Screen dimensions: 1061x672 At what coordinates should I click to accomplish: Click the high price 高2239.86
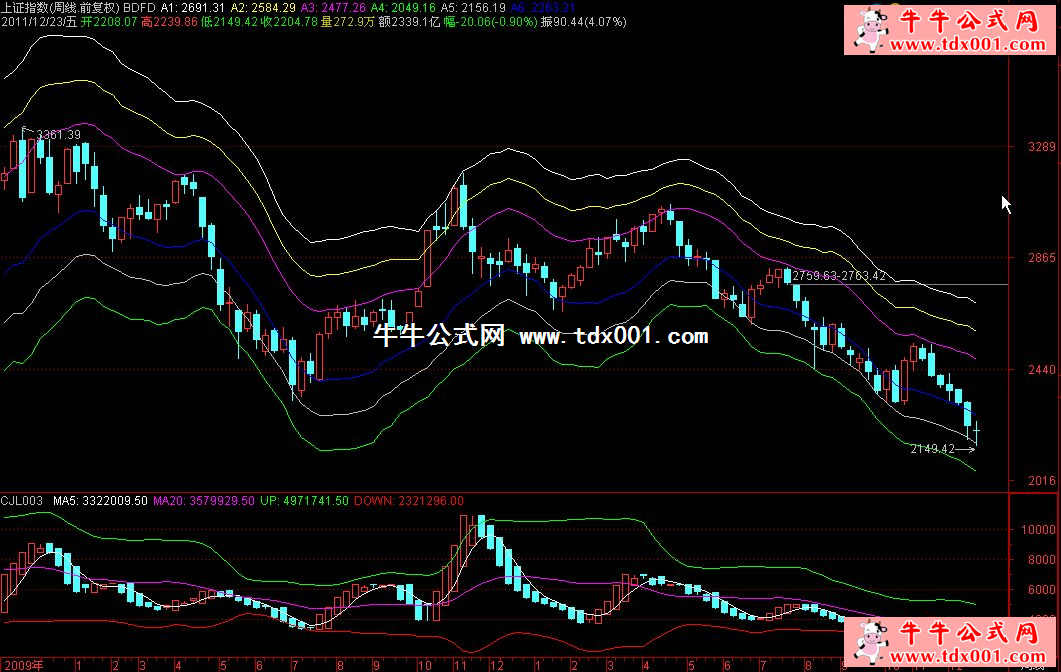[x=169, y=22]
